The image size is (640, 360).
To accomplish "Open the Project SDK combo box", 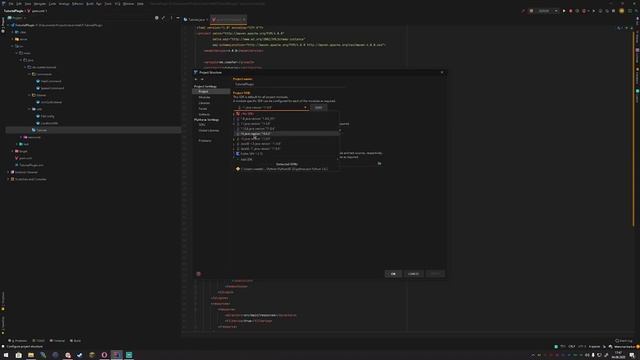I will click(x=271, y=107).
